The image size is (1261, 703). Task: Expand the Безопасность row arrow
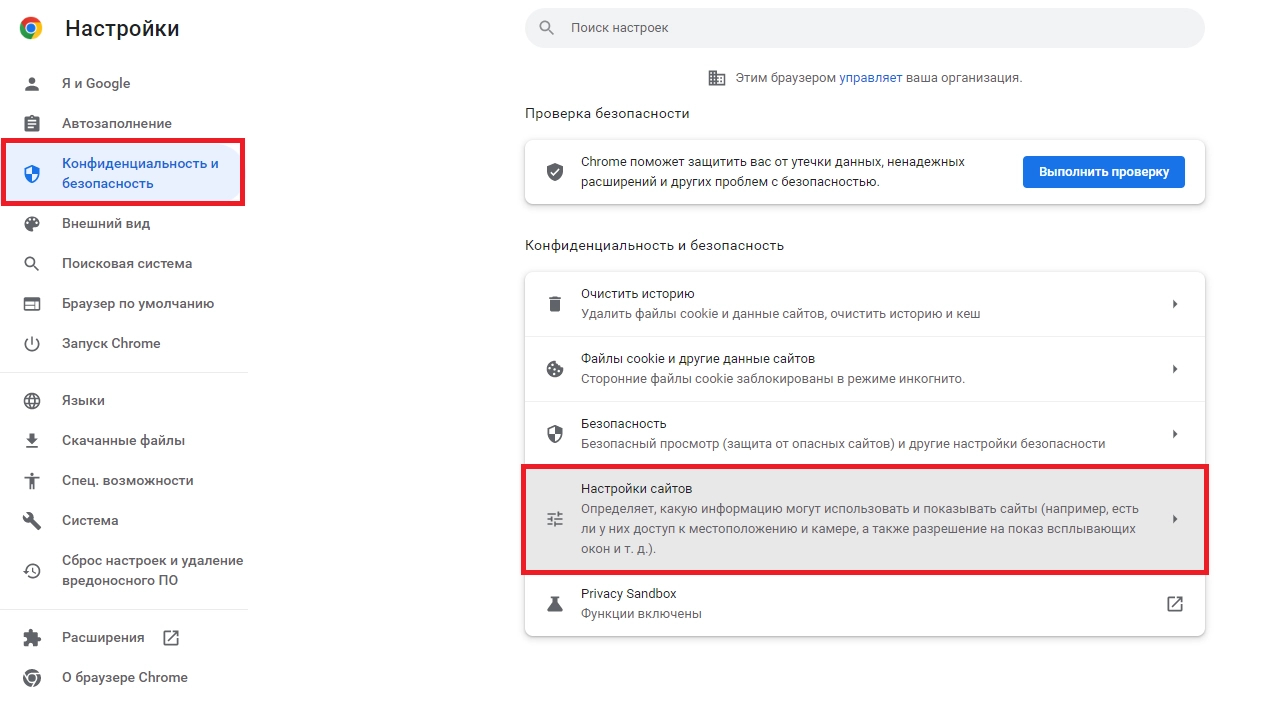pos(1175,434)
